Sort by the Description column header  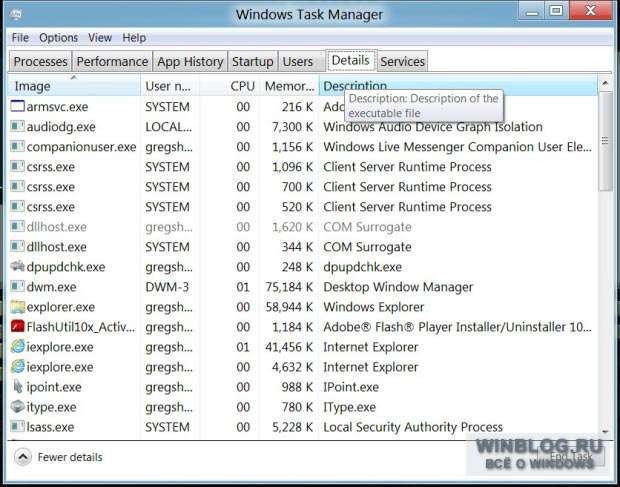pyautogui.click(x=458, y=85)
